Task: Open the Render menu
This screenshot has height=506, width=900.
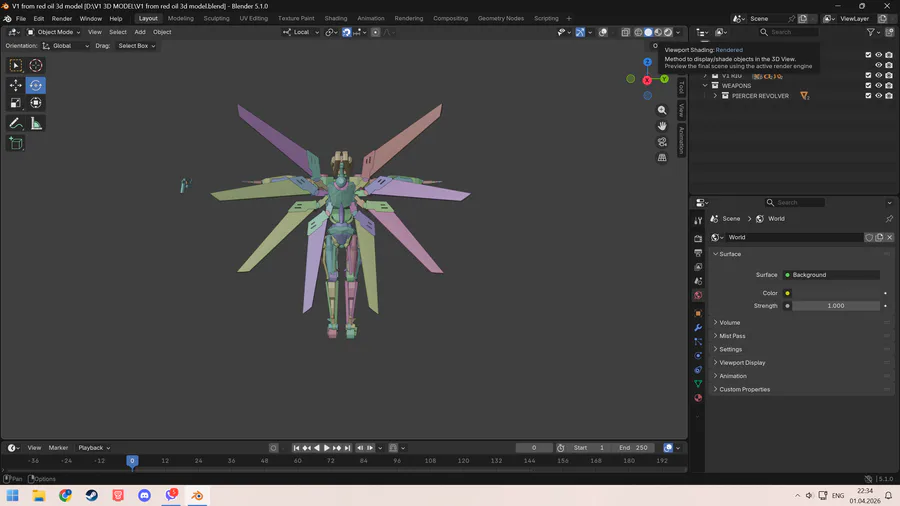Action: point(61,18)
